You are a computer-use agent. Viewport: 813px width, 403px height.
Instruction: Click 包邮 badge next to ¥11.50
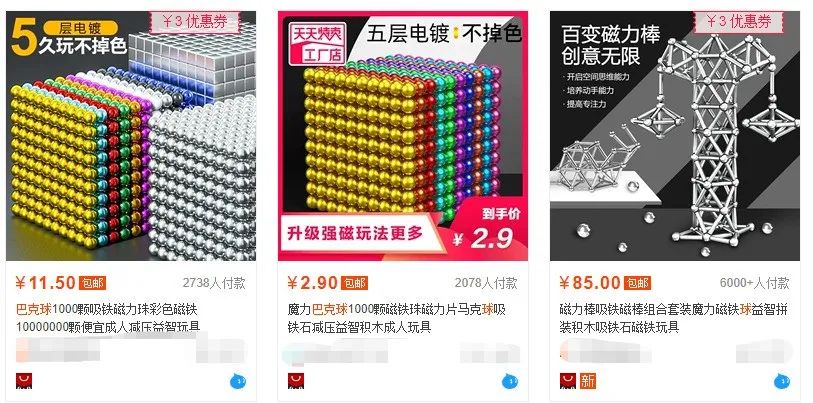[x=92, y=283]
